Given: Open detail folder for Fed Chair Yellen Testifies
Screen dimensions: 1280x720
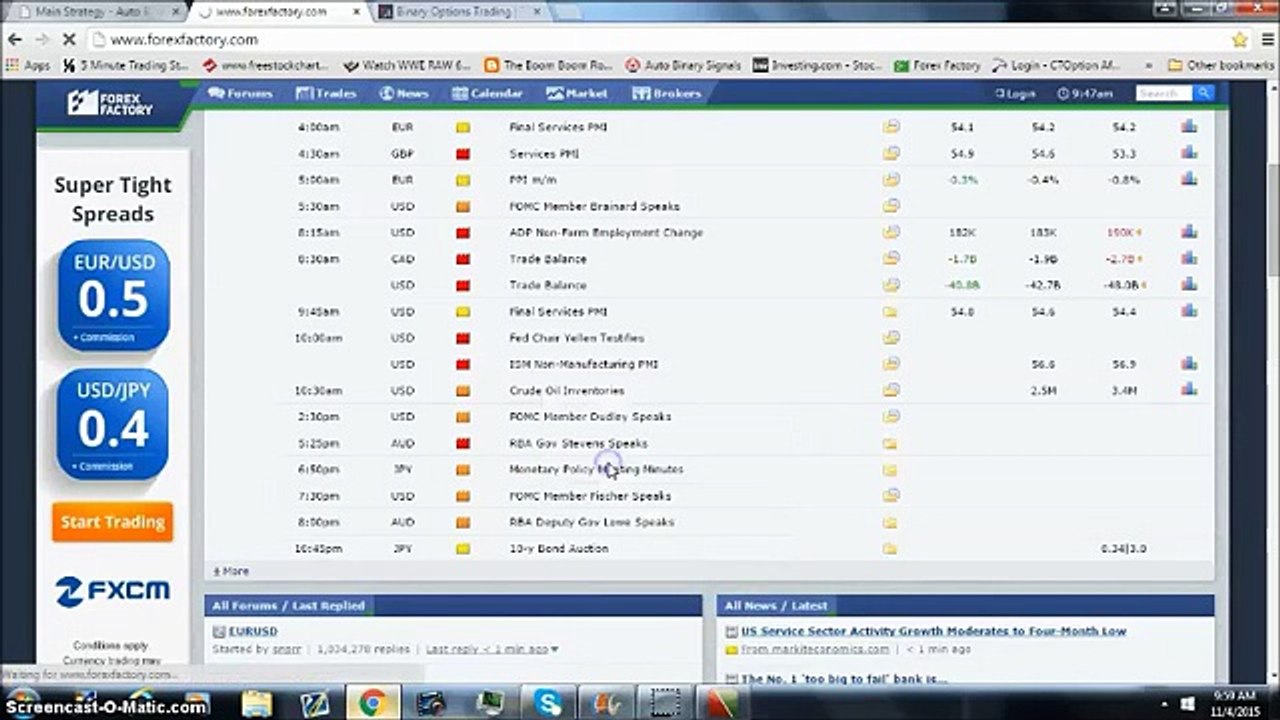Looking at the screenshot, I should pos(891,337).
